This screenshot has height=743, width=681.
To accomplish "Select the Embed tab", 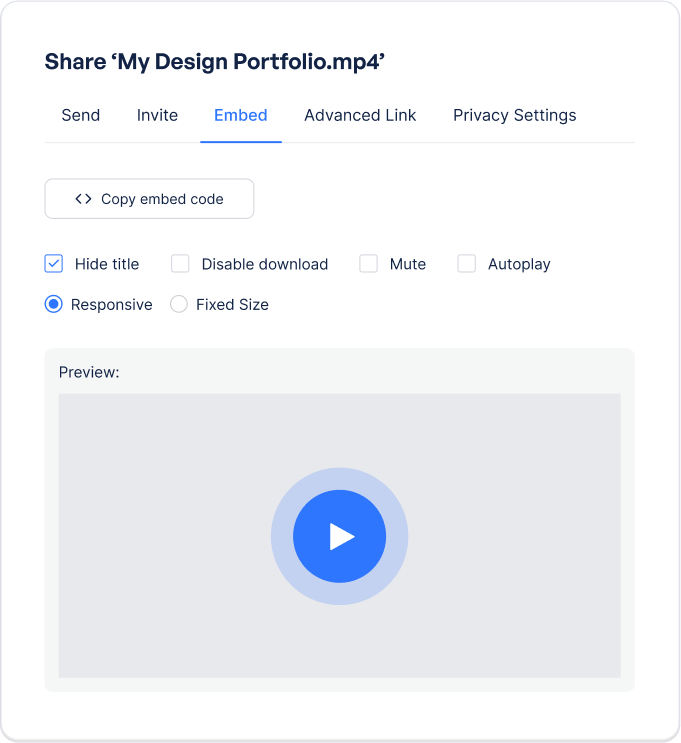I will coord(241,115).
